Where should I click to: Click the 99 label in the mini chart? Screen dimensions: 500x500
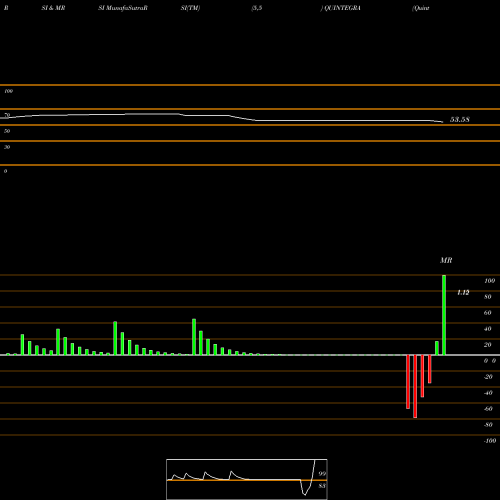pyautogui.click(x=322, y=474)
